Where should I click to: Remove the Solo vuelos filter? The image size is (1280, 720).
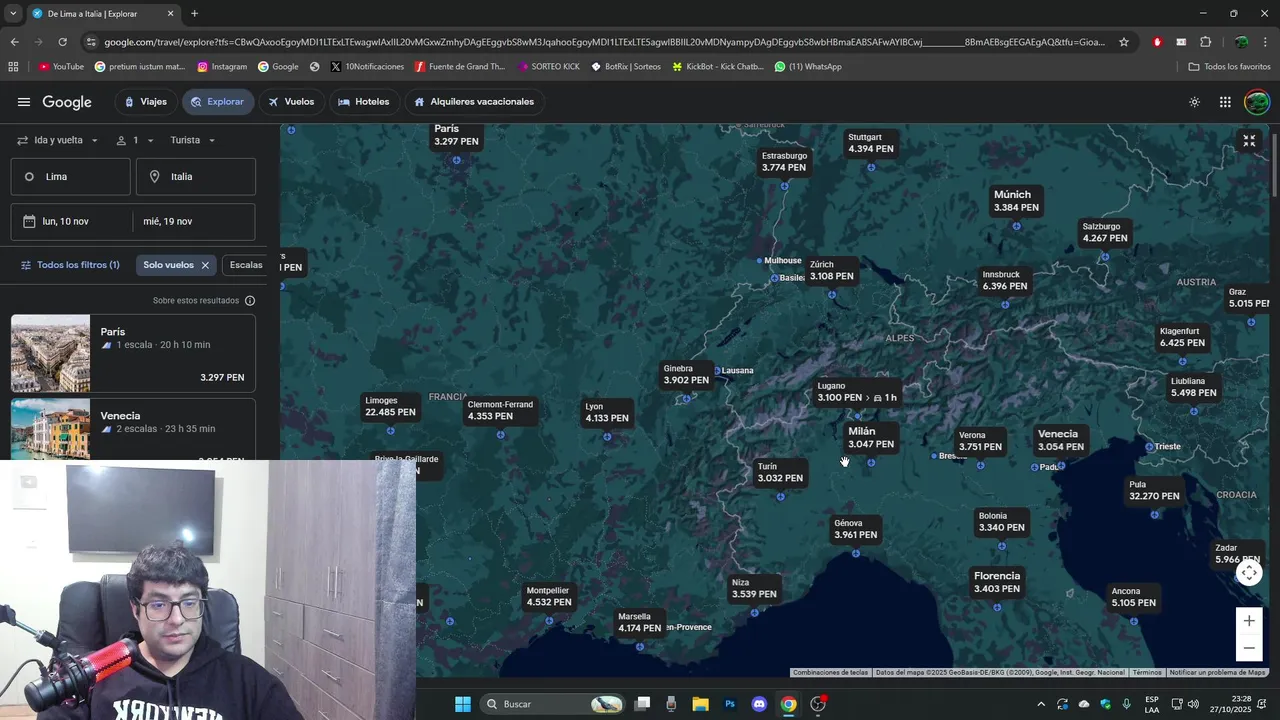[x=205, y=265]
